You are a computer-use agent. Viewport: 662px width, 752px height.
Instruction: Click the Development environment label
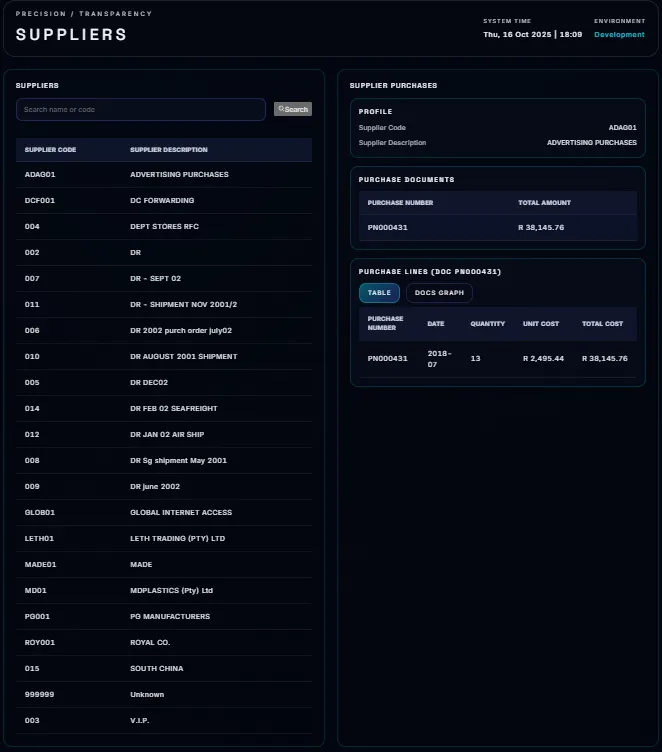619,35
